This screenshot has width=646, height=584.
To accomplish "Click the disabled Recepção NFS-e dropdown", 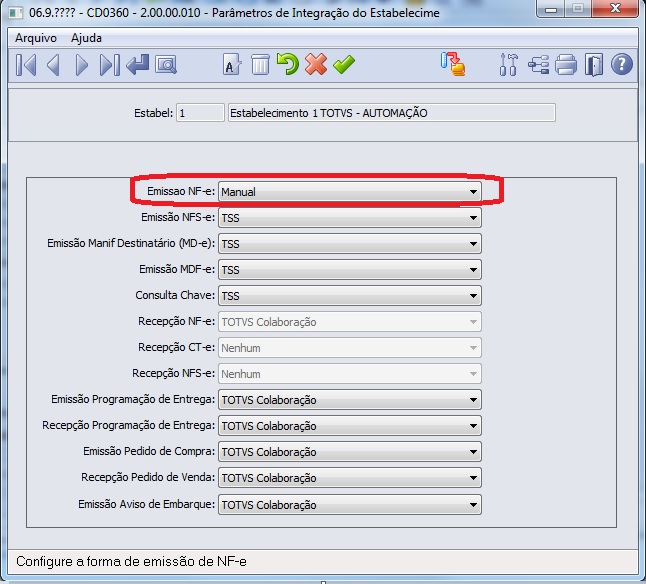I will 349,374.
